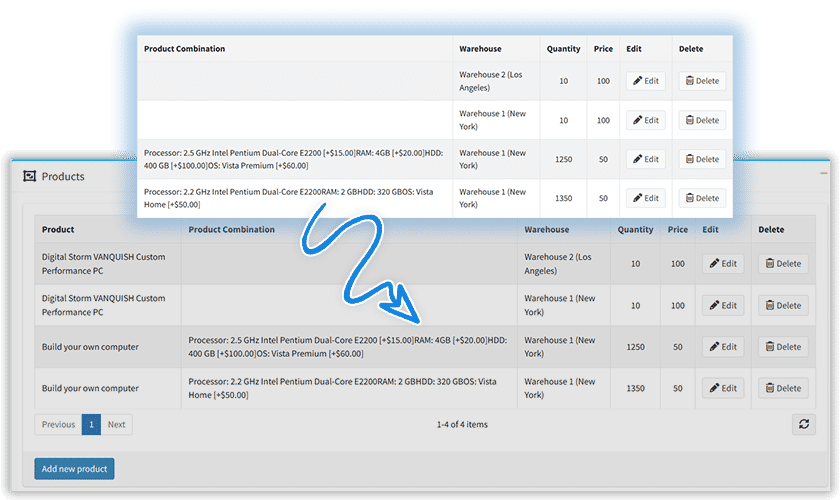Edit the Digital Storm Warehouse 1 row in the Products panel
Screen dimensions: 840x500
723,305
